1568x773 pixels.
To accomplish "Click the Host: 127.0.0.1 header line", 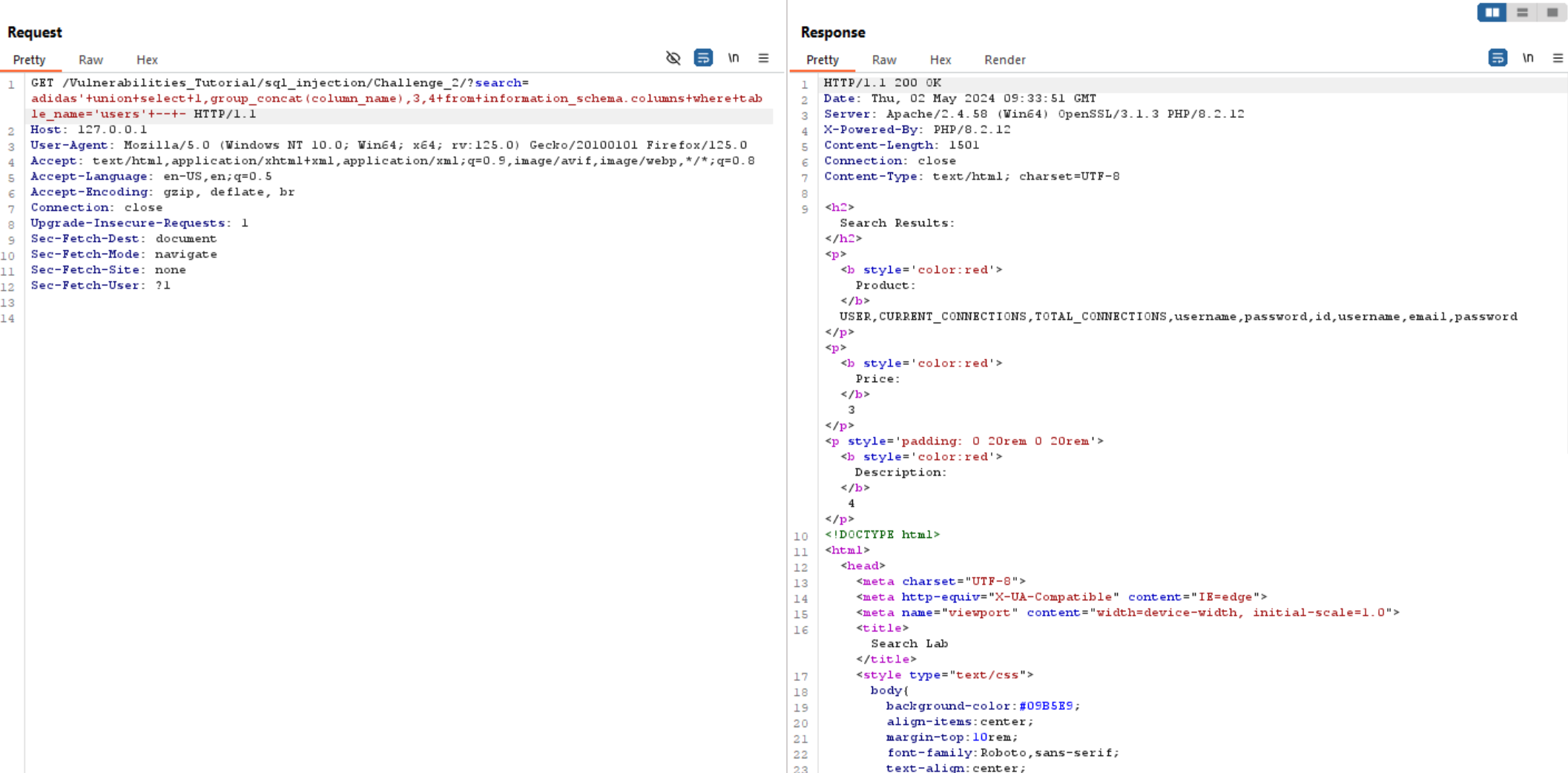I will tap(88, 129).
